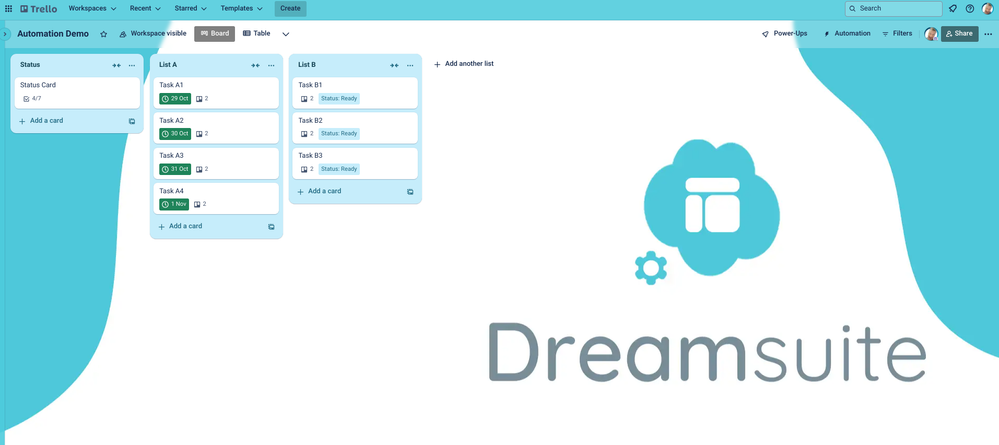Viewport: 999px width, 445px height.
Task: Open board menu ellipsis next to Share
Action: pos(988,34)
